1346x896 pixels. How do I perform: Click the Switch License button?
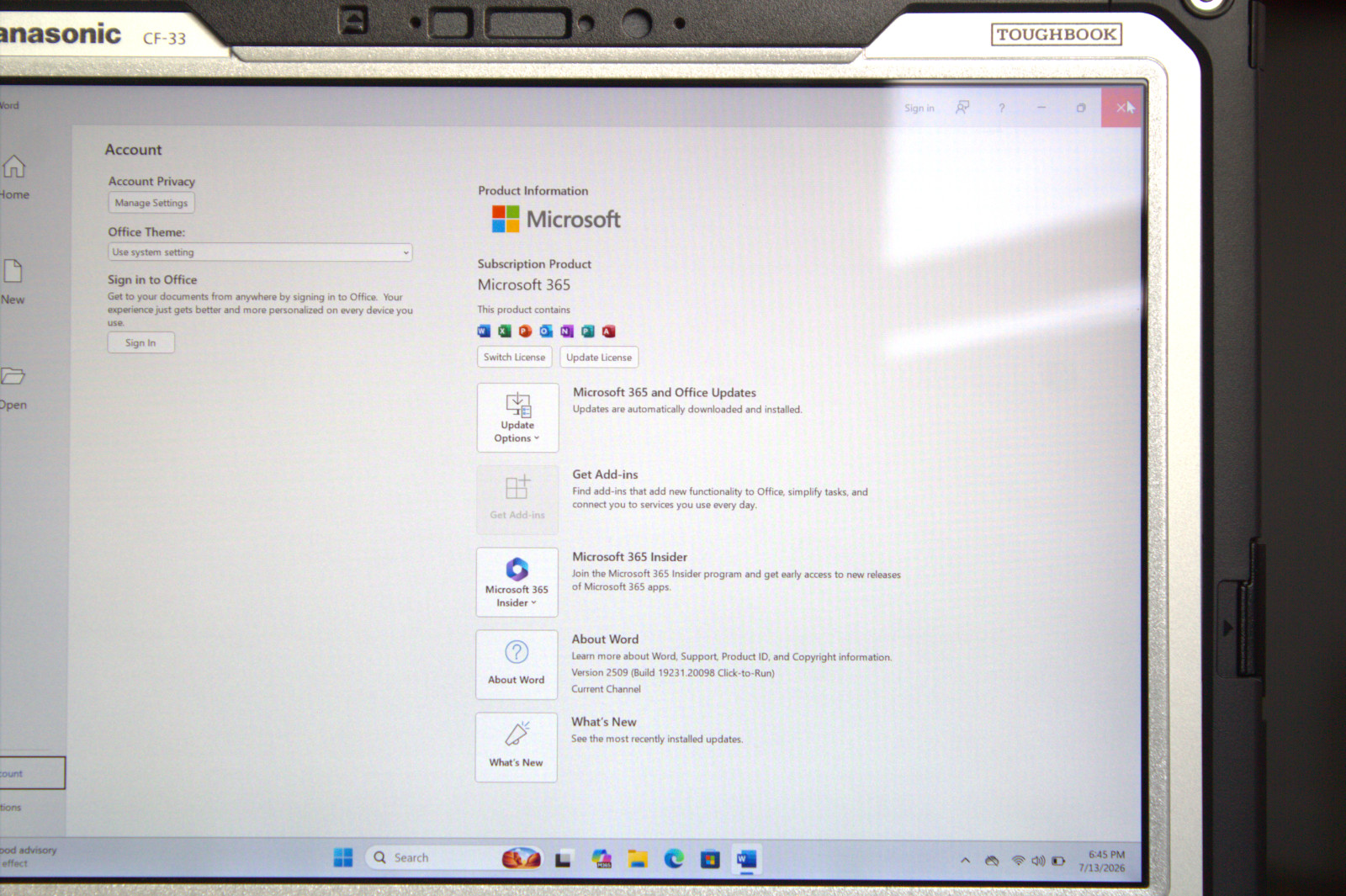515,358
